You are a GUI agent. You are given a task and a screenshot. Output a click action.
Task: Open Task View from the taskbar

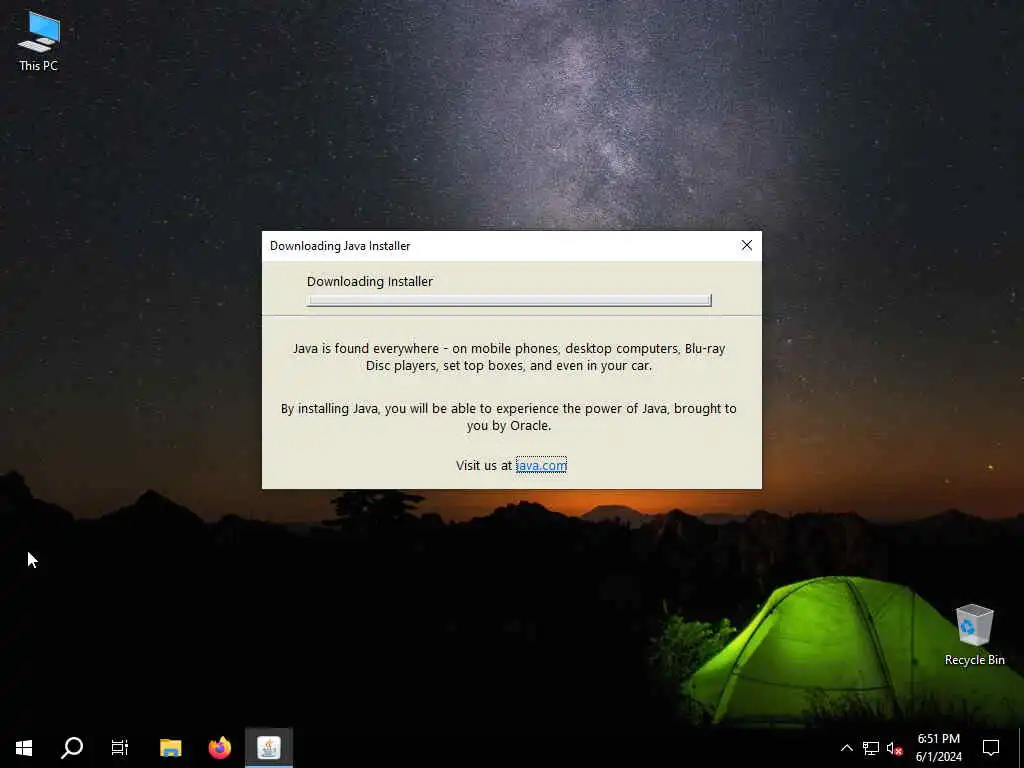coord(120,748)
